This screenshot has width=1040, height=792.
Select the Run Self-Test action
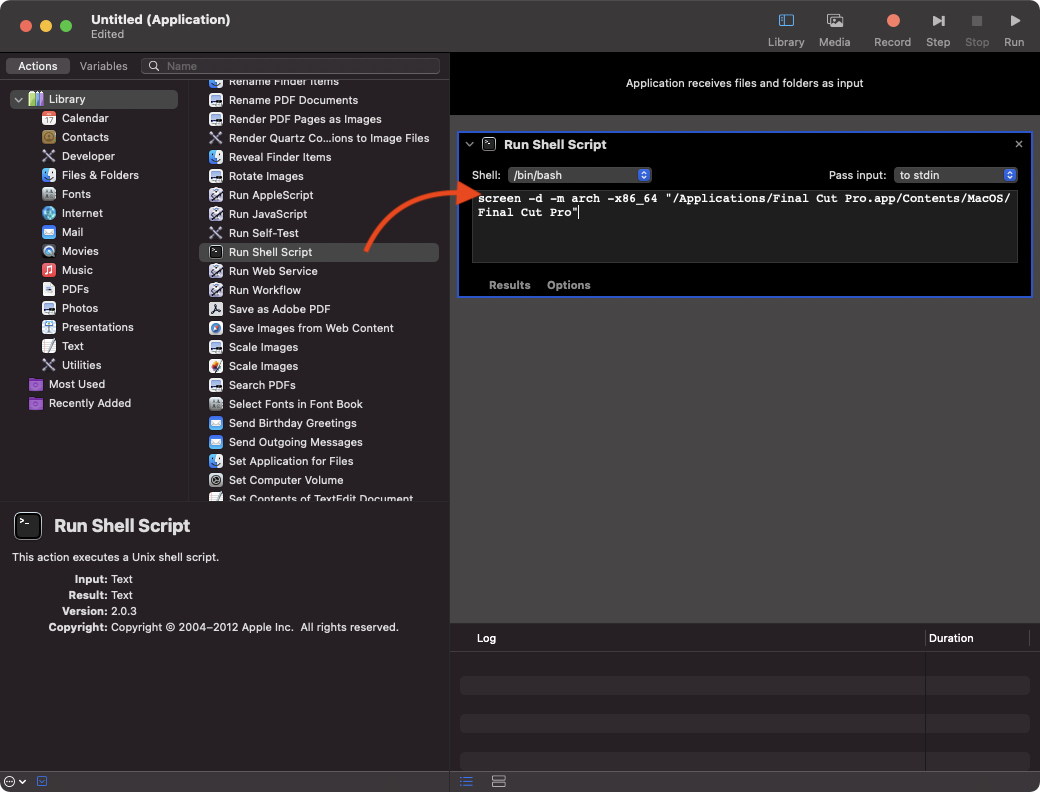pyautogui.click(x=263, y=233)
